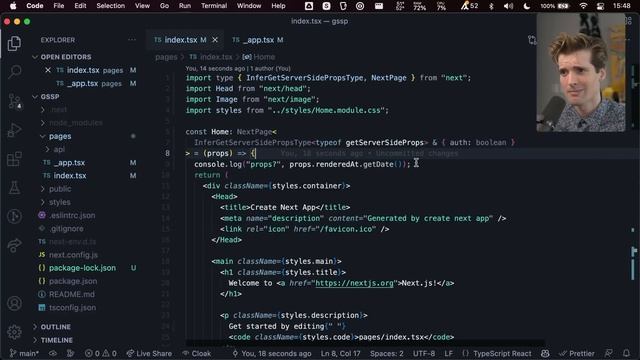Viewport: 640px width, 360px height.
Task: Open the Terminal menu
Action: click(x=214, y=6)
